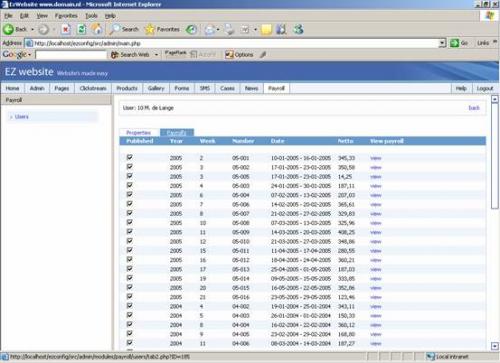This screenshot has height=363, width=500.
Task: Click view link for payroll 05-001
Action: 376,158
